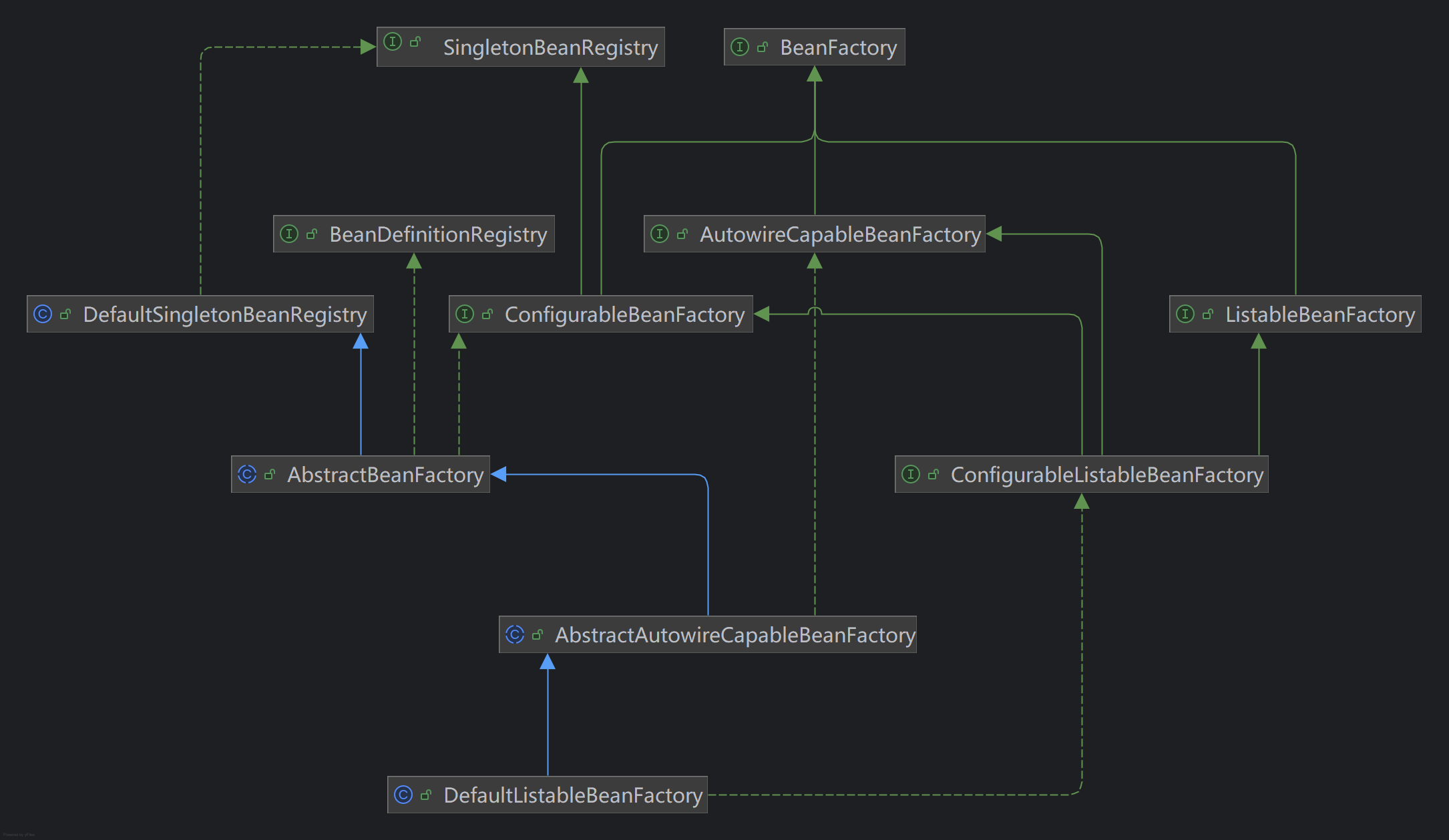The height and width of the screenshot is (840, 1449).
Task: Select the AbstractAutowireCapableBeanFactory node label
Action: click(735, 635)
